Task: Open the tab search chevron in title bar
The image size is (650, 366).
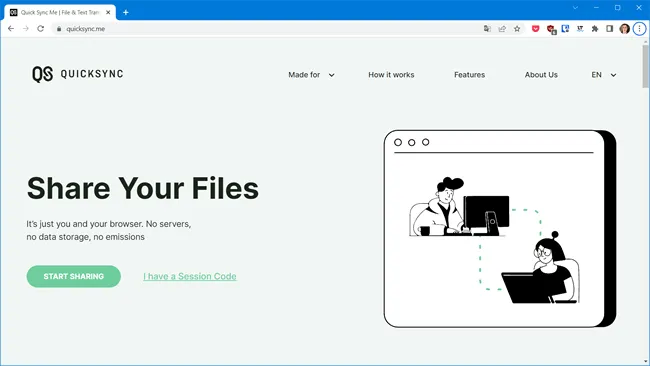Action: point(575,7)
